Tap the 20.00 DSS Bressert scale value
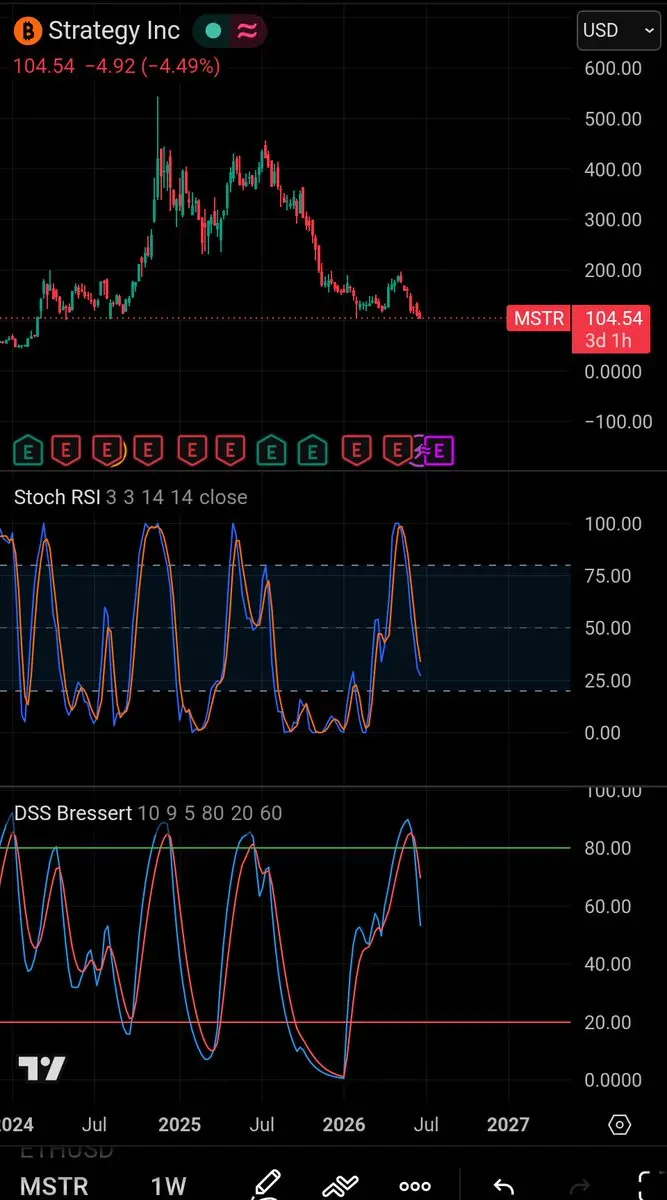This screenshot has width=667, height=1200. pos(607,1022)
